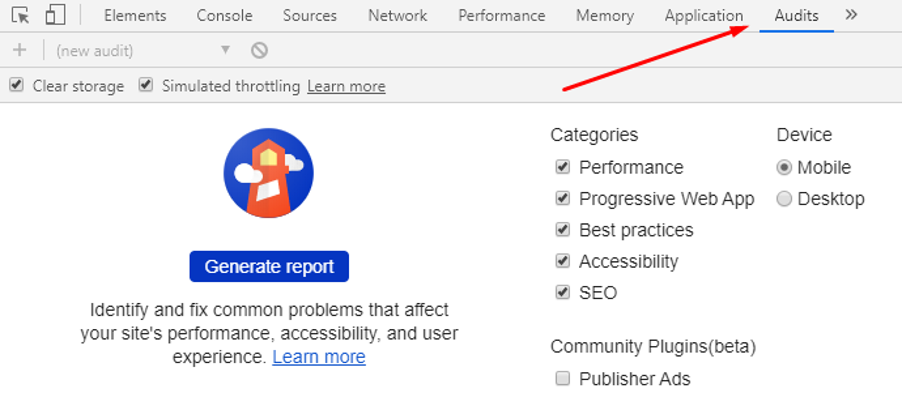Uncheck the Performance category
This screenshot has width=902, height=414.
(563, 167)
